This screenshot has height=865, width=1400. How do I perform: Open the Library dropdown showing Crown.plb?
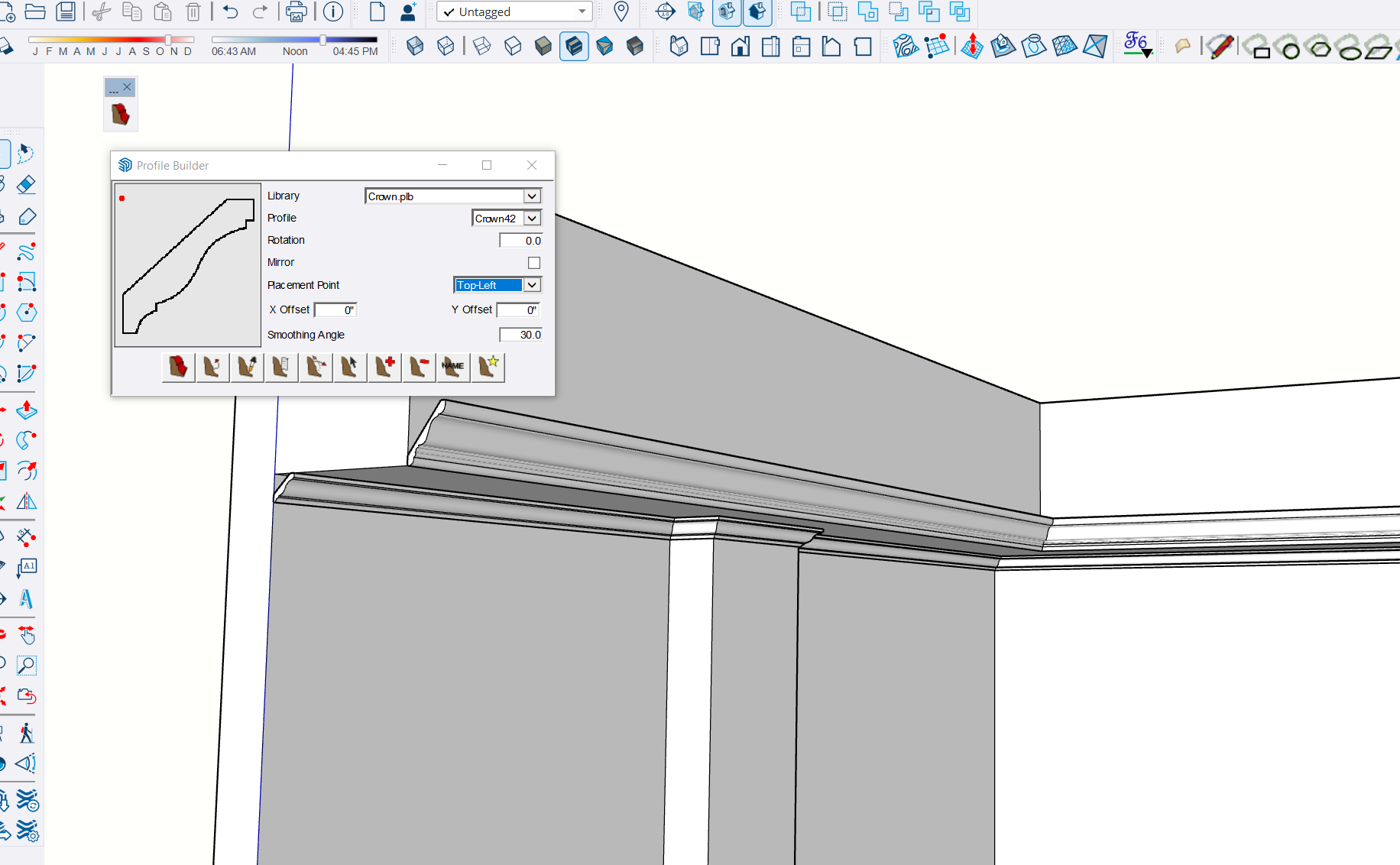click(532, 196)
